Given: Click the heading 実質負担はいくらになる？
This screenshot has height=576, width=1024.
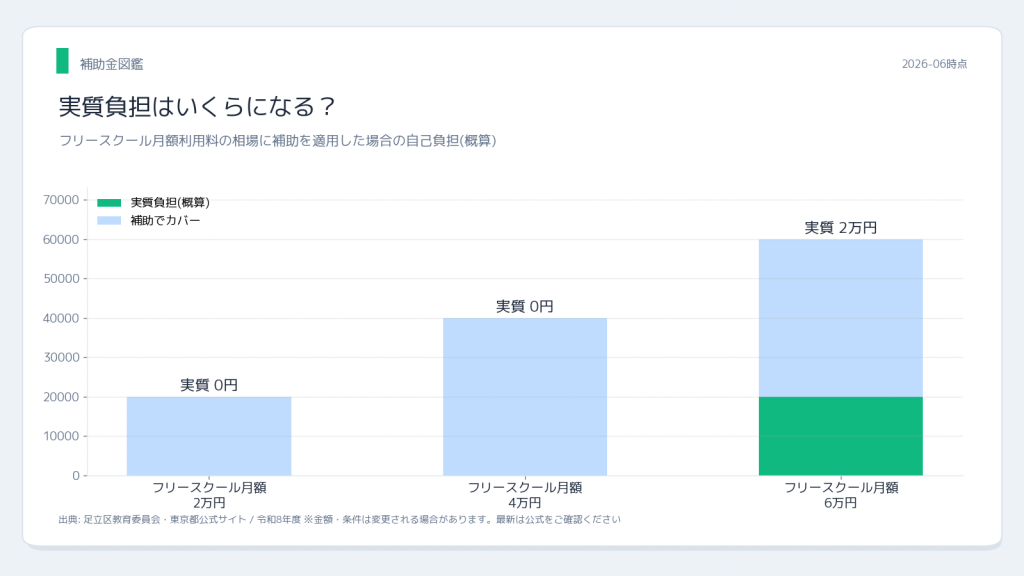Looking at the screenshot, I should (197, 106).
